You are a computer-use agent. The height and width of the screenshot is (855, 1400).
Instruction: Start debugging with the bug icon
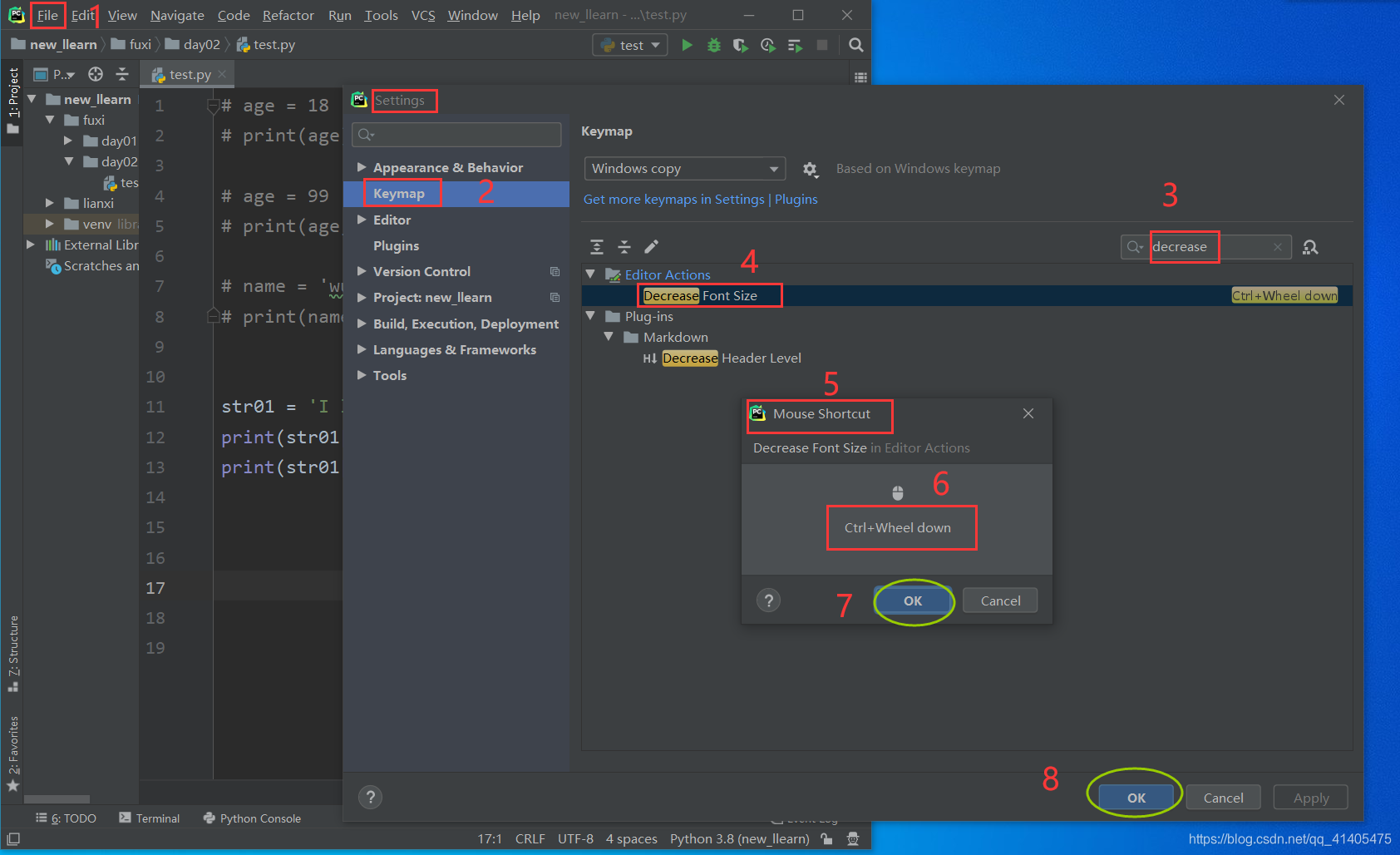tap(713, 45)
